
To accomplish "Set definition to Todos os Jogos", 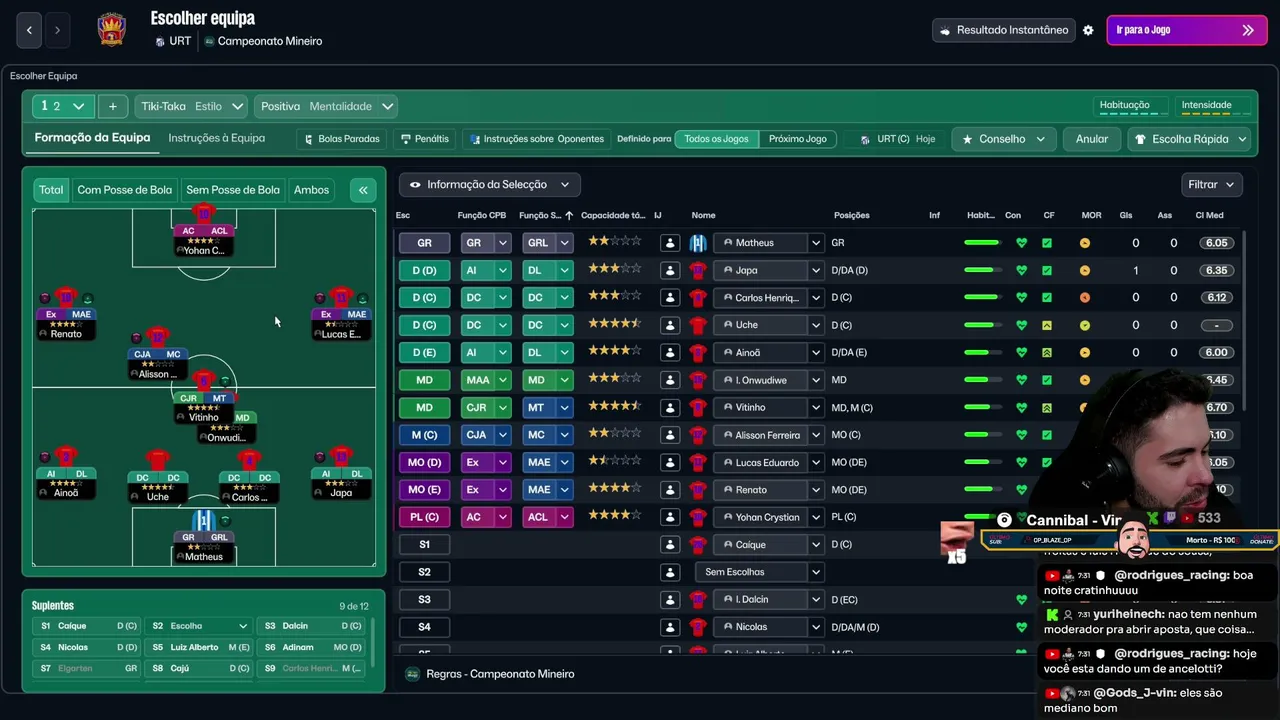I will 716,139.
